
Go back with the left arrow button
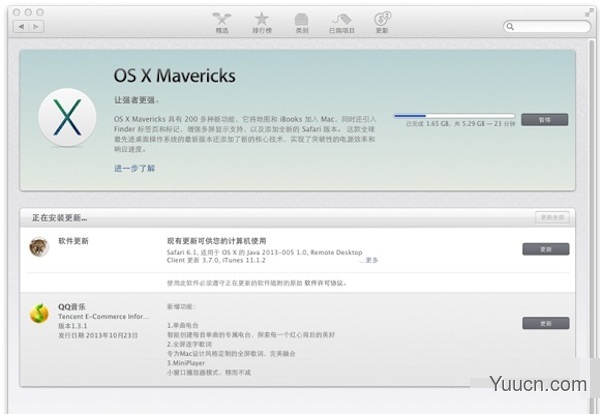coord(21,26)
